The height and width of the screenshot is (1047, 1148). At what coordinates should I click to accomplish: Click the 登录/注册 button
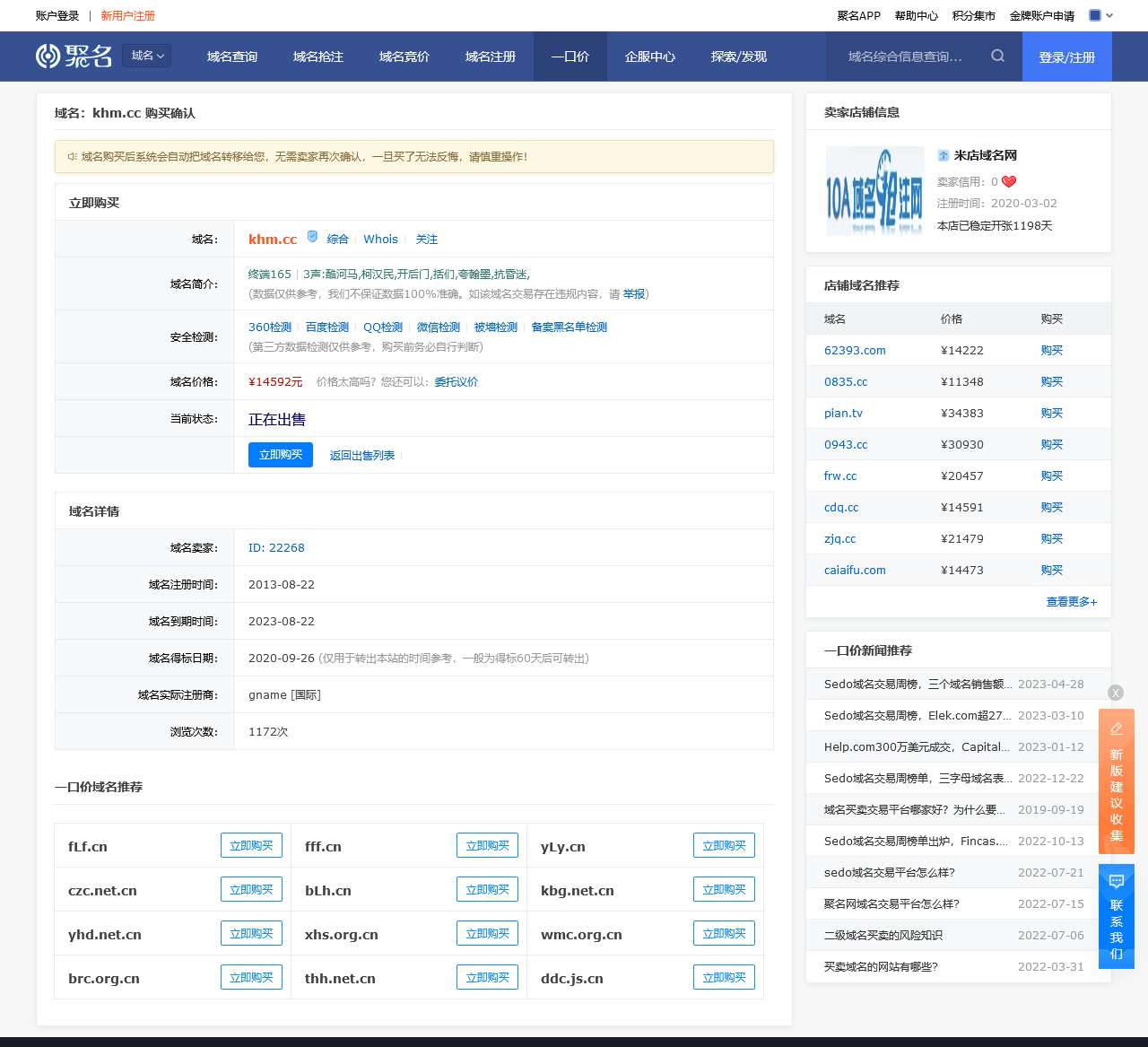[1066, 57]
